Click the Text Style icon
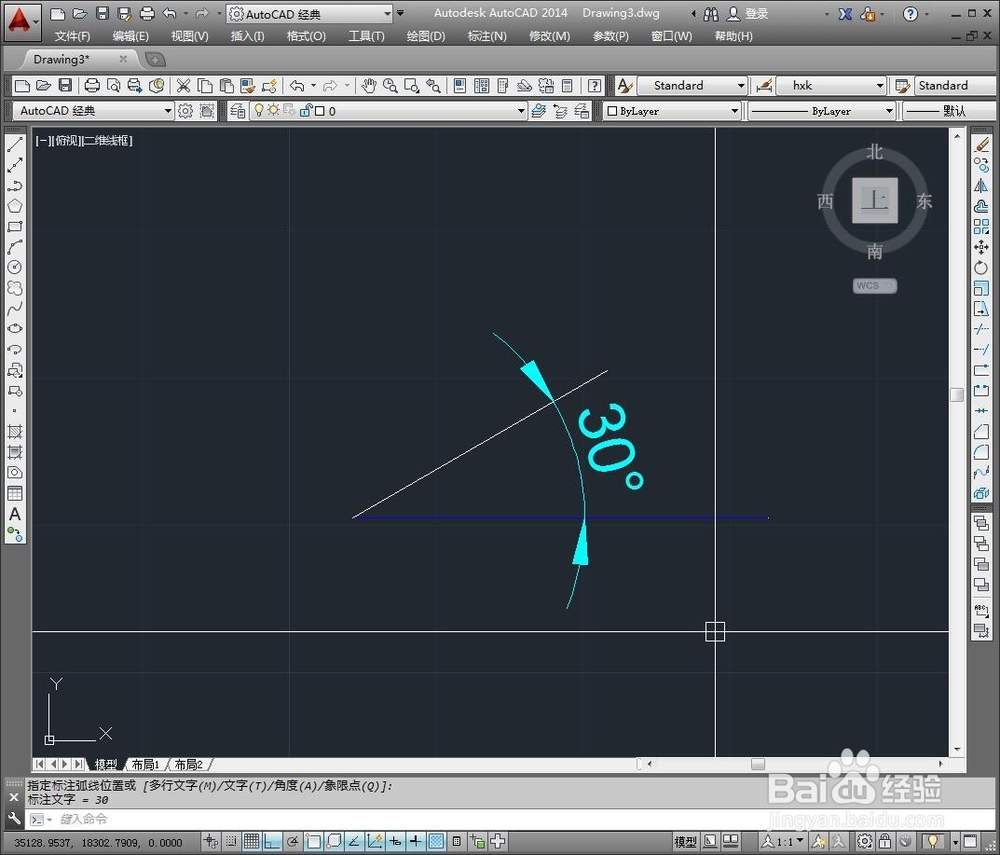Viewport: 1000px width, 855px height. pyautogui.click(x=625, y=85)
